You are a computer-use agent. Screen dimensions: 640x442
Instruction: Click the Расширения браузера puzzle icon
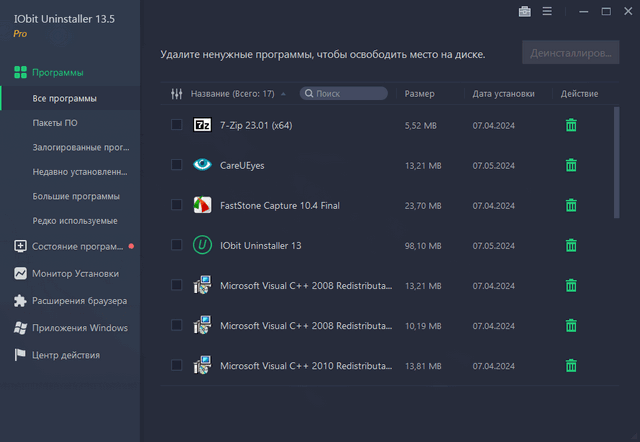(x=20, y=300)
